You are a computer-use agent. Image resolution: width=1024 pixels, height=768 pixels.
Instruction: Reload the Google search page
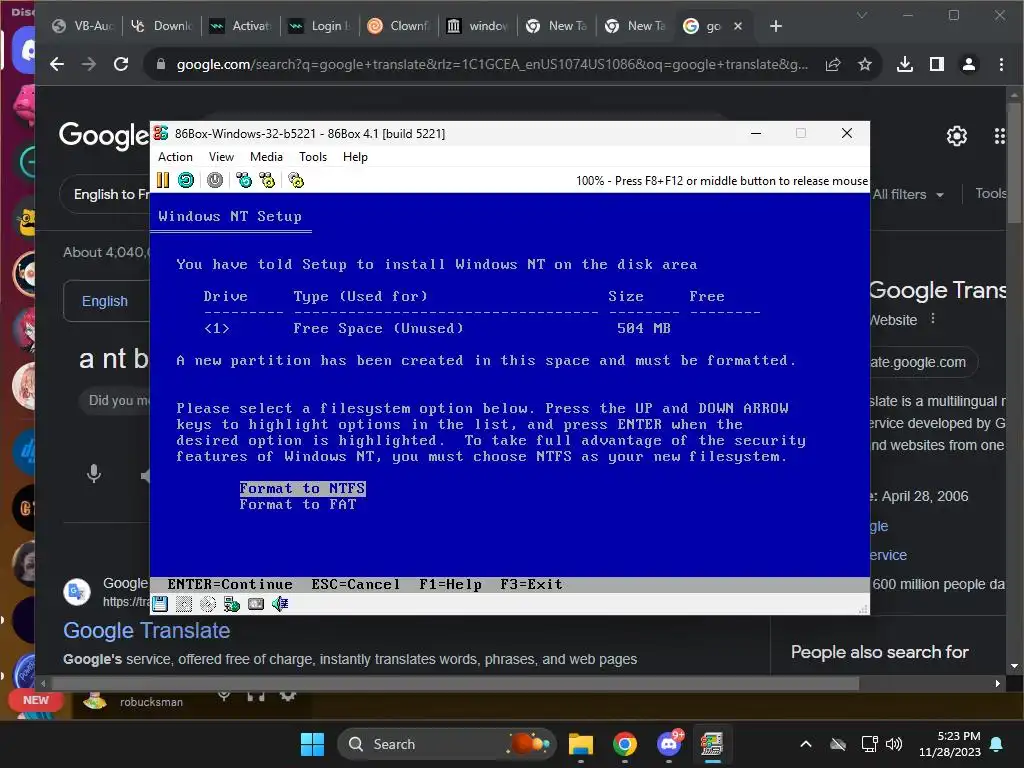click(x=121, y=64)
